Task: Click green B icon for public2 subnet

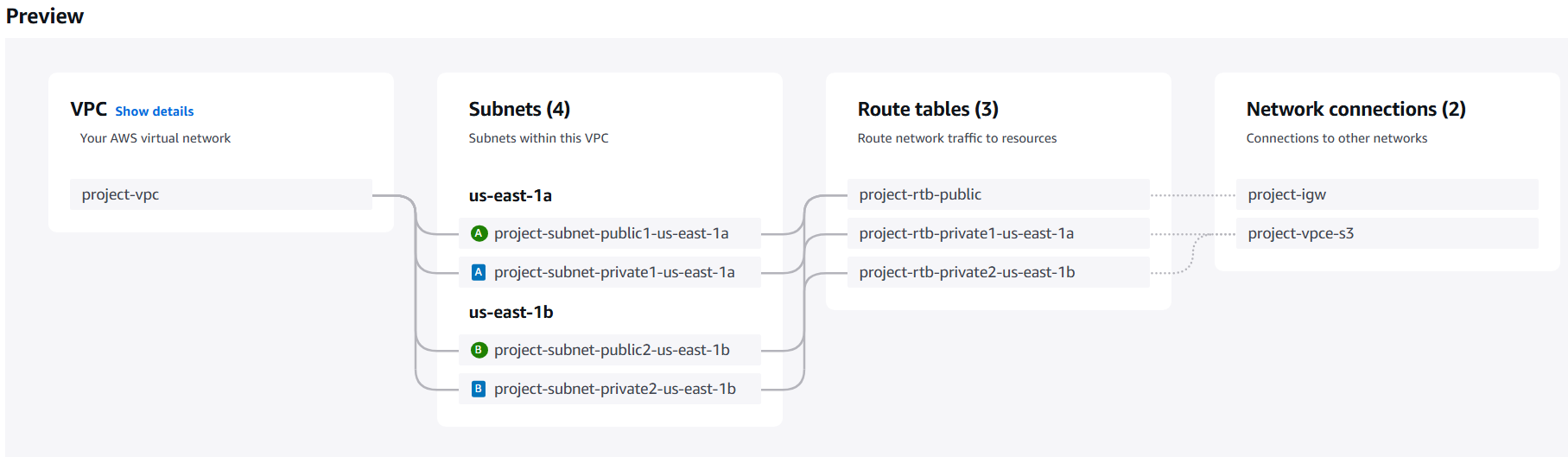Action: pos(479,350)
